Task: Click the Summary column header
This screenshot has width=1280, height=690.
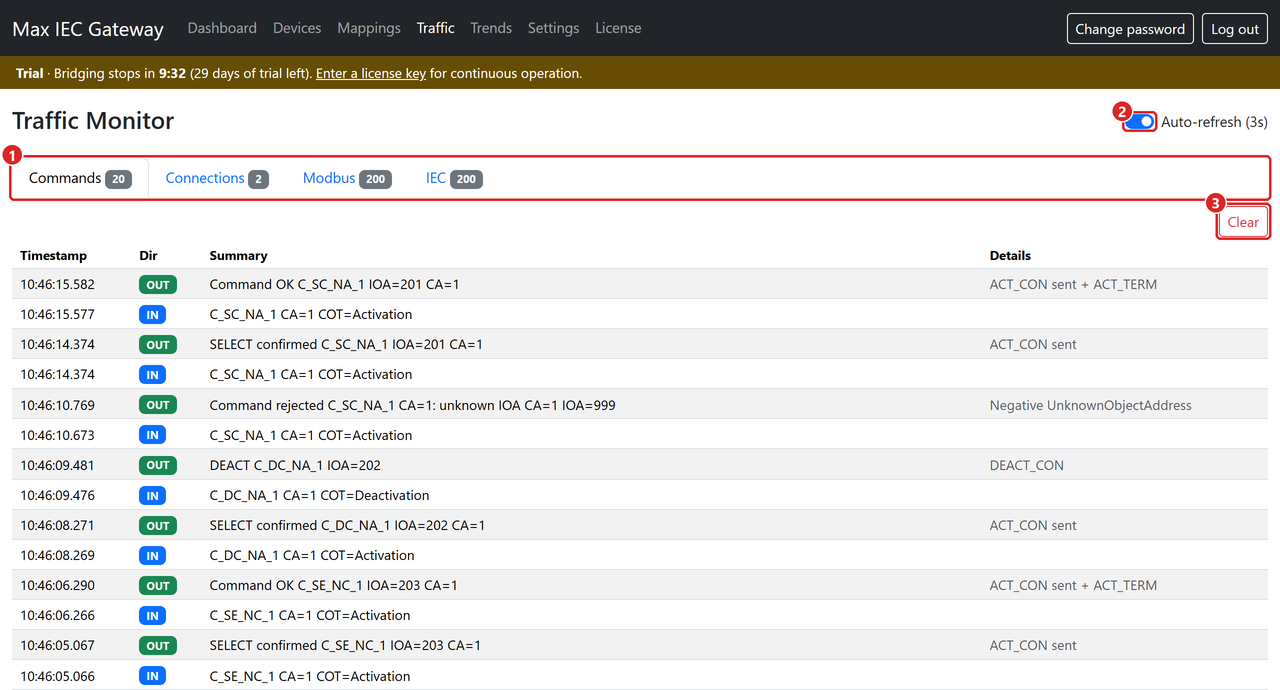Action: [x=238, y=256]
